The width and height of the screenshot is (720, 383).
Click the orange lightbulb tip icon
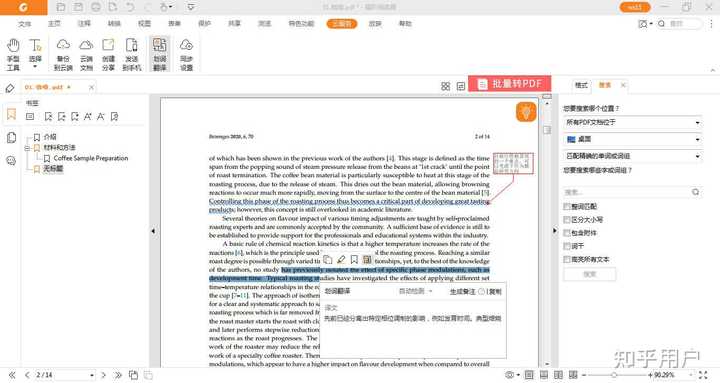(526, 112)
